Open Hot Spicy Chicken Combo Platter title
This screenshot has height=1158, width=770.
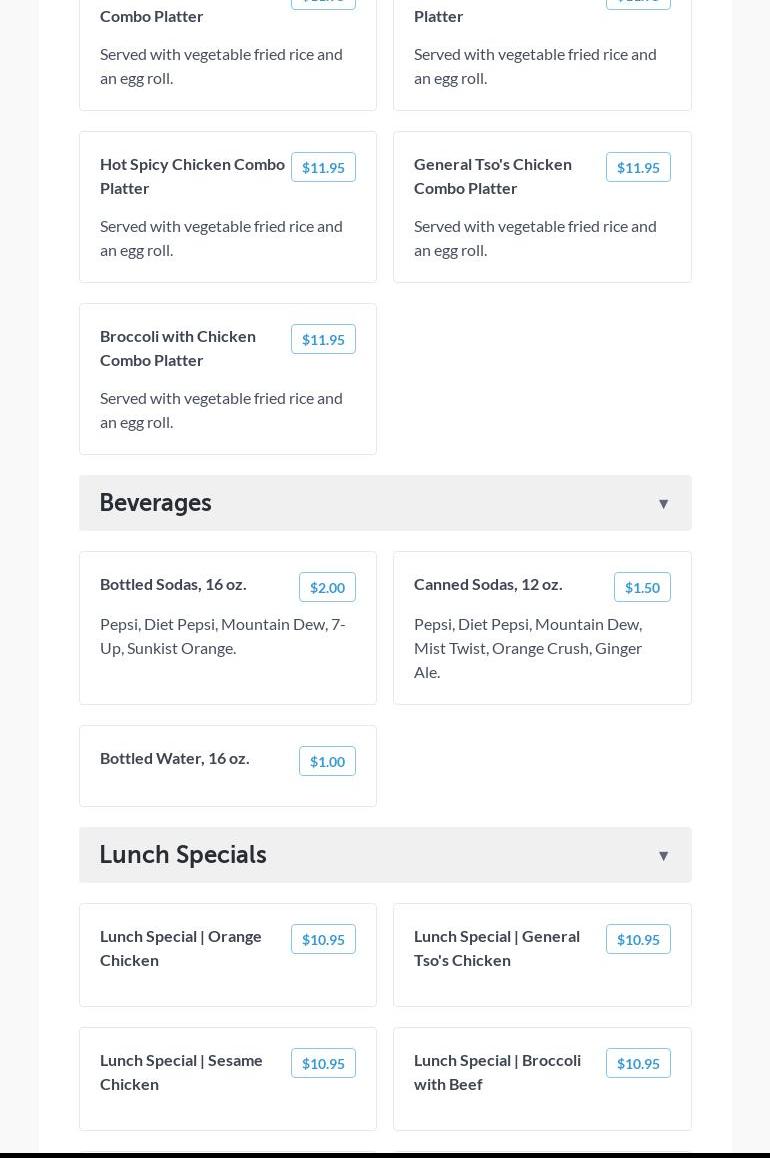coord(192,176)
